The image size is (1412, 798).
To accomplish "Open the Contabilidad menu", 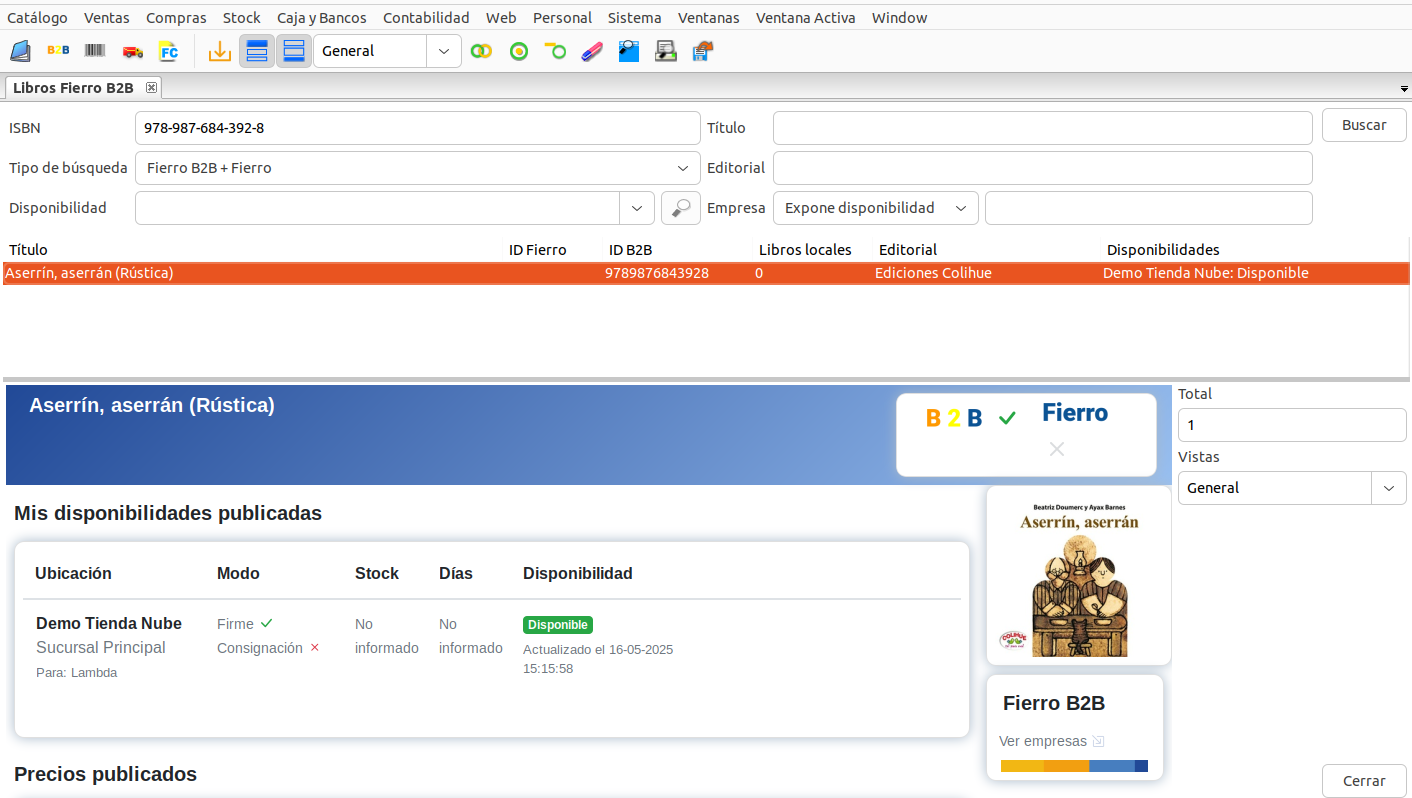I will click(426, 18).
